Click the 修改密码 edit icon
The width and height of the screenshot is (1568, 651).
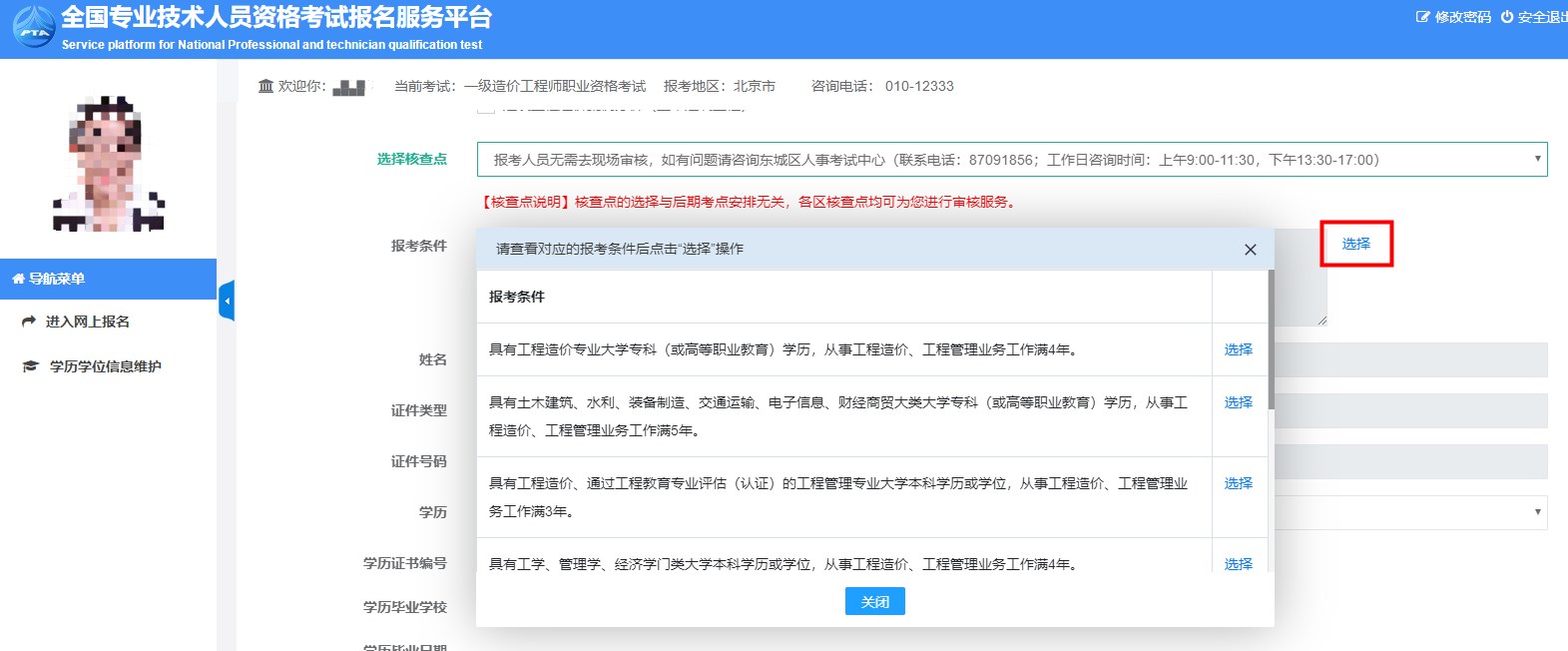coord(1422,17)
